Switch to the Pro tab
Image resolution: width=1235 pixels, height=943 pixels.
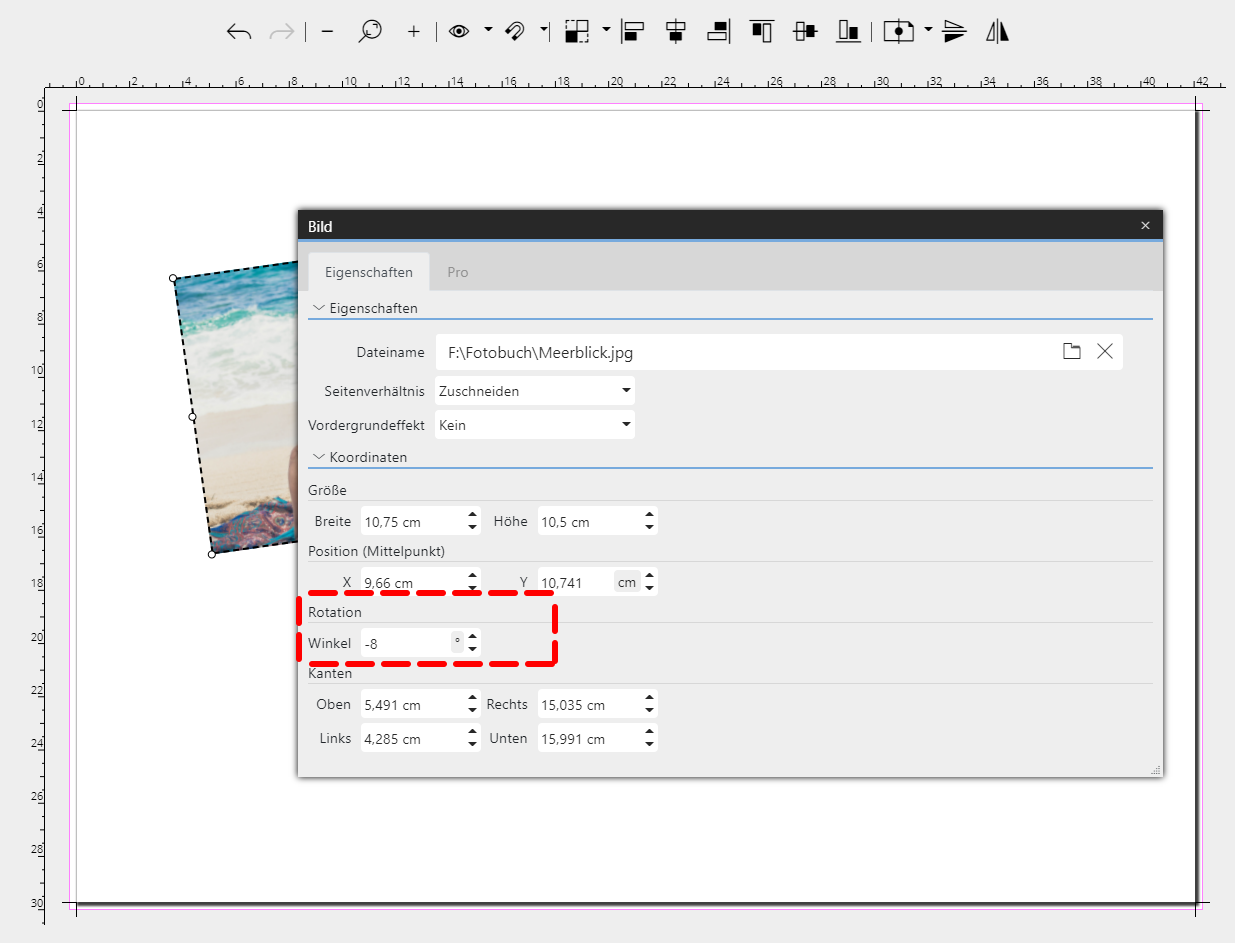[457, 272]
